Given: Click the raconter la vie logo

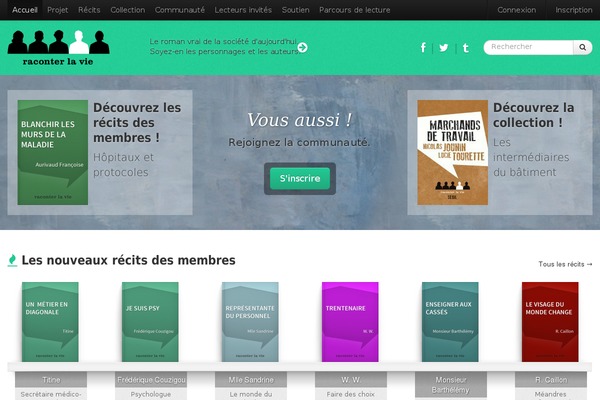Looking at the screenshot, I should [59, 48].
